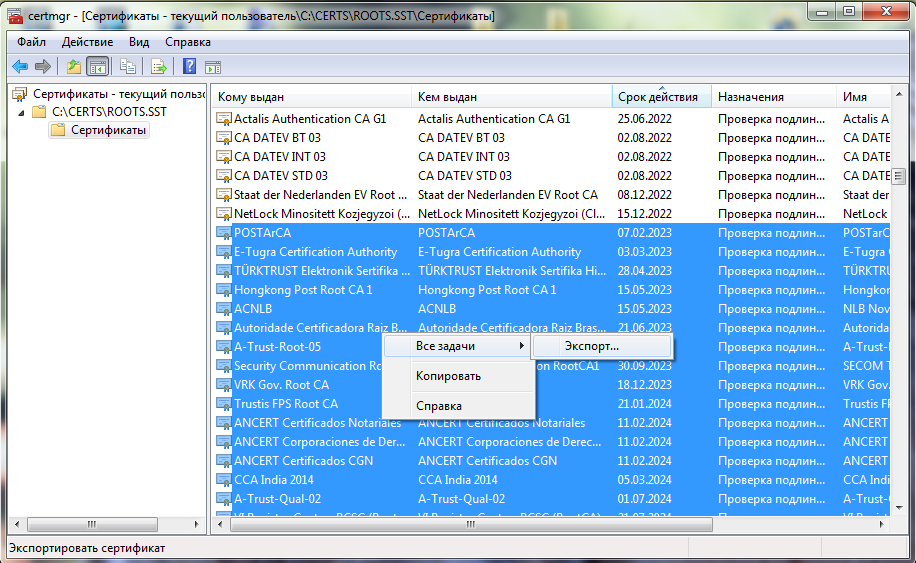Open the Все задачи submenu arrow
The image size is (916, 563).
click(521, 346)
